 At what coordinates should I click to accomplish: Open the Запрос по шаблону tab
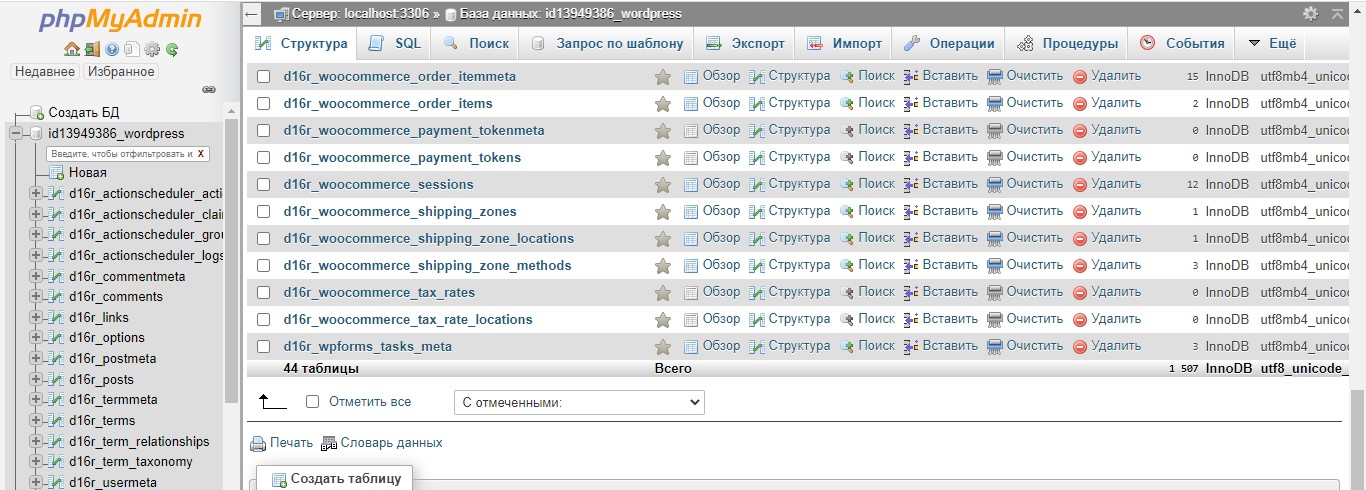607,44
